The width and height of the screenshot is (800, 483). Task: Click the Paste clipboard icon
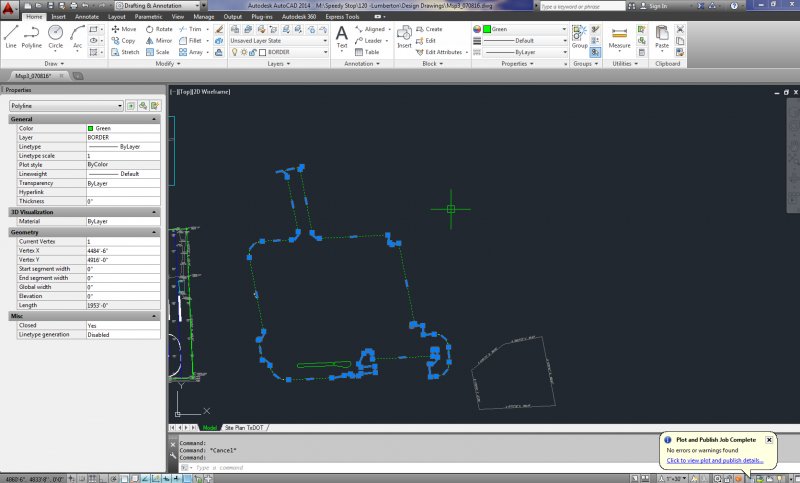(x=662, y=37)
